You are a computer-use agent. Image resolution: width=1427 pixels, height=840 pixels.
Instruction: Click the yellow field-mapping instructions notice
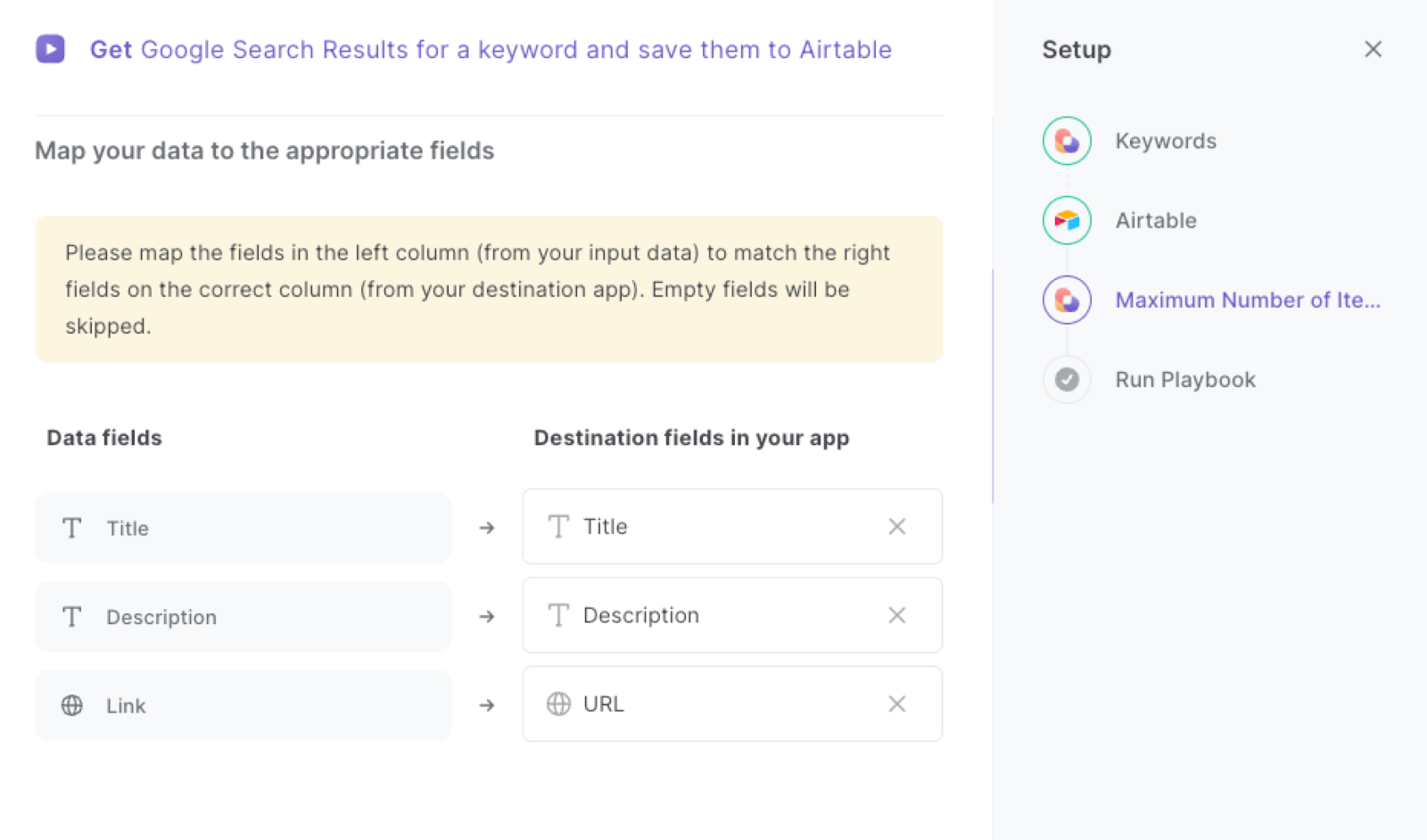pos(489,289)
